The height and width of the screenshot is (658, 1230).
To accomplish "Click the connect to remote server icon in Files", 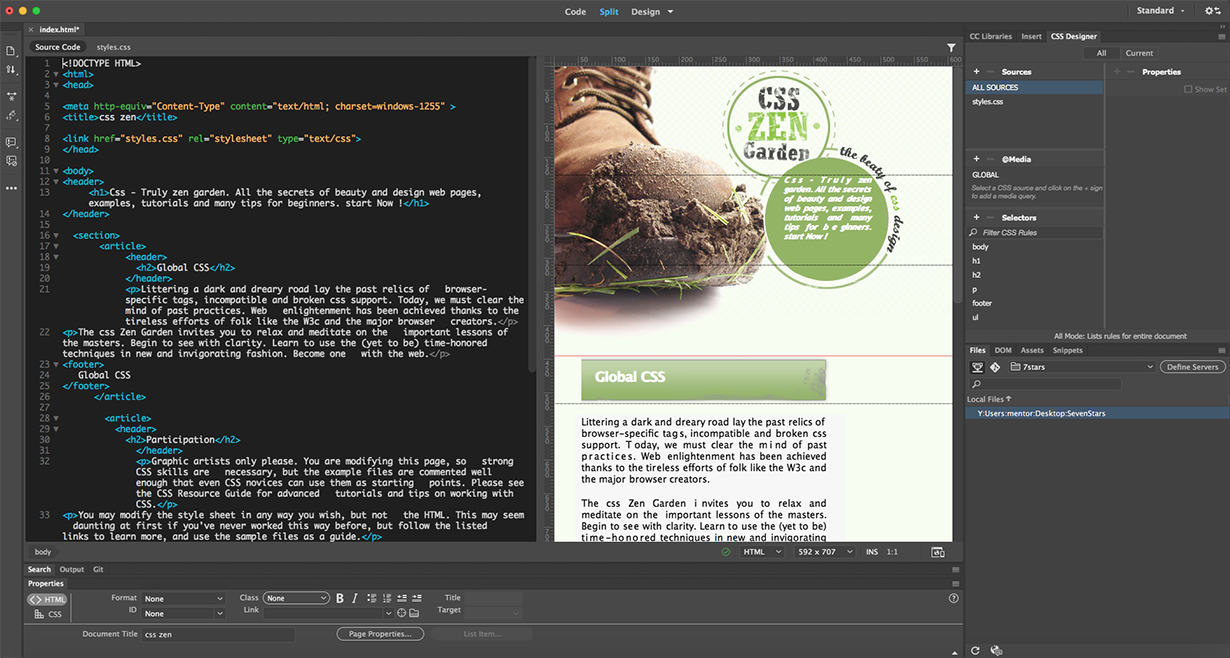I will click(x=978, y=367).
